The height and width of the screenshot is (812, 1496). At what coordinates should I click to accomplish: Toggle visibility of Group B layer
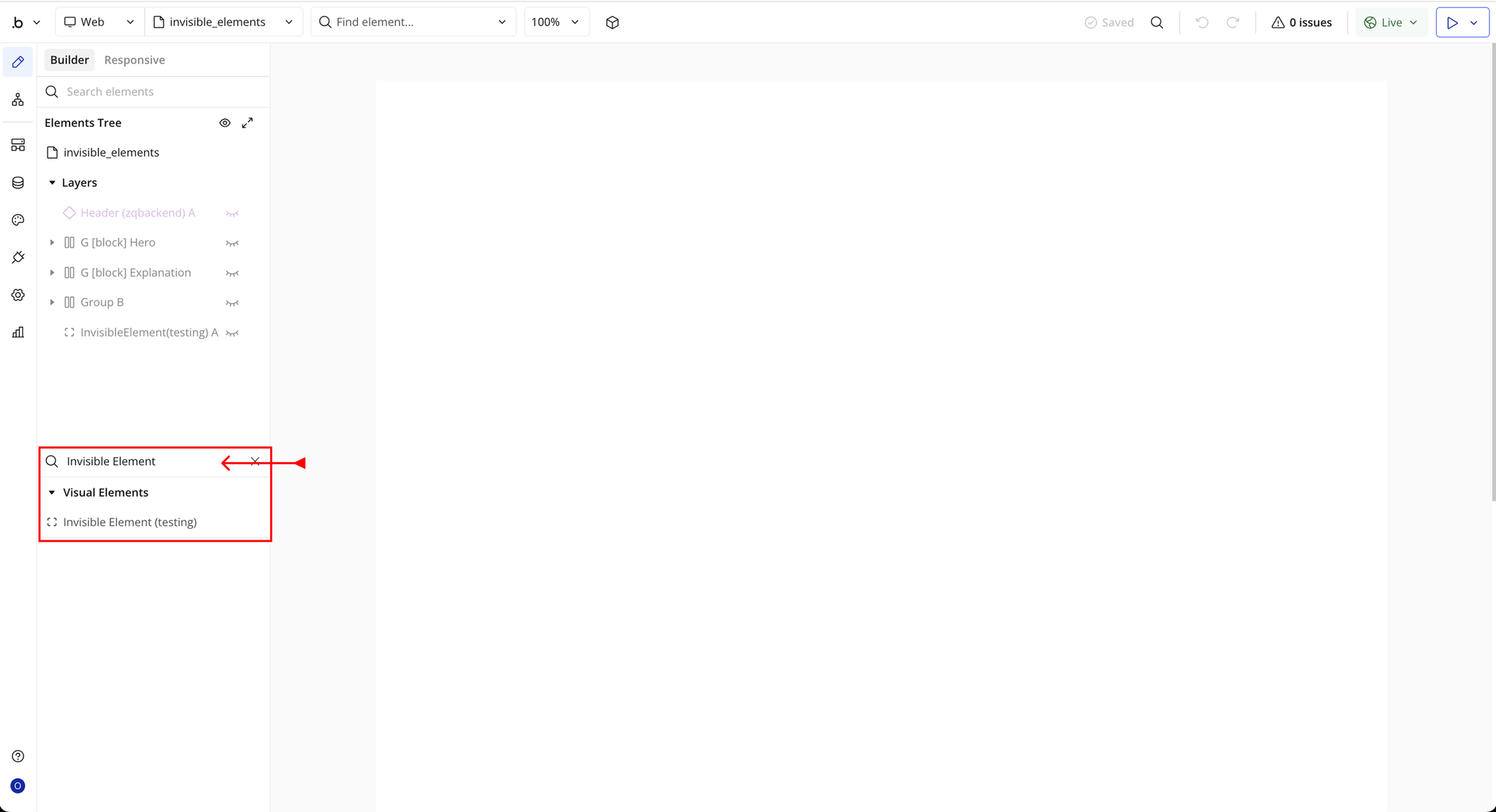coord(232,303)
